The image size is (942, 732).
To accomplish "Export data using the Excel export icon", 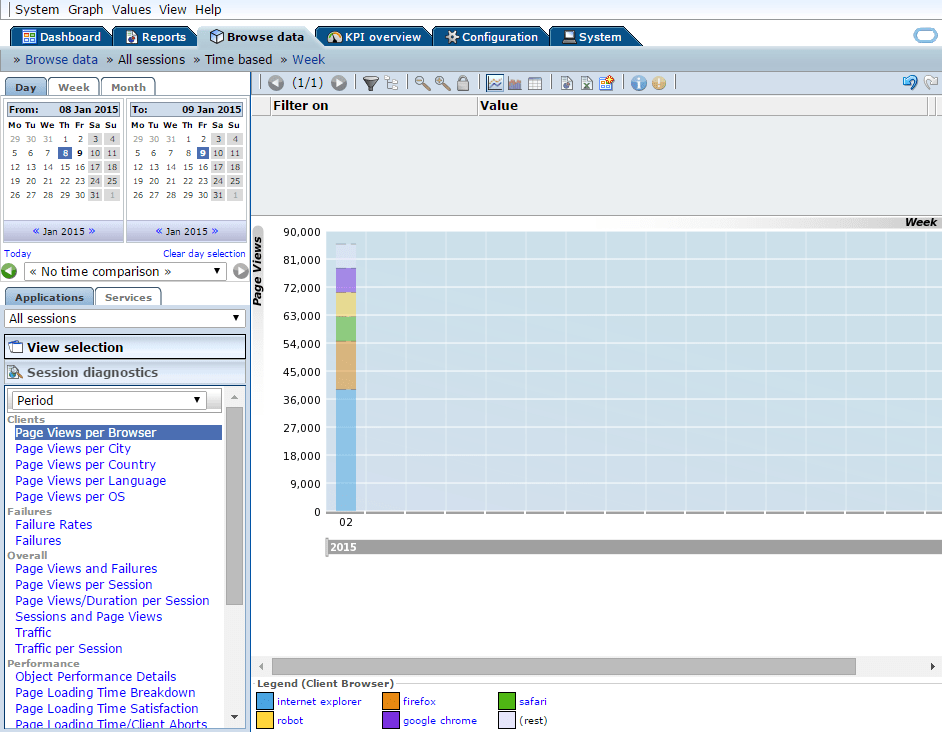I will pos(588,83).
